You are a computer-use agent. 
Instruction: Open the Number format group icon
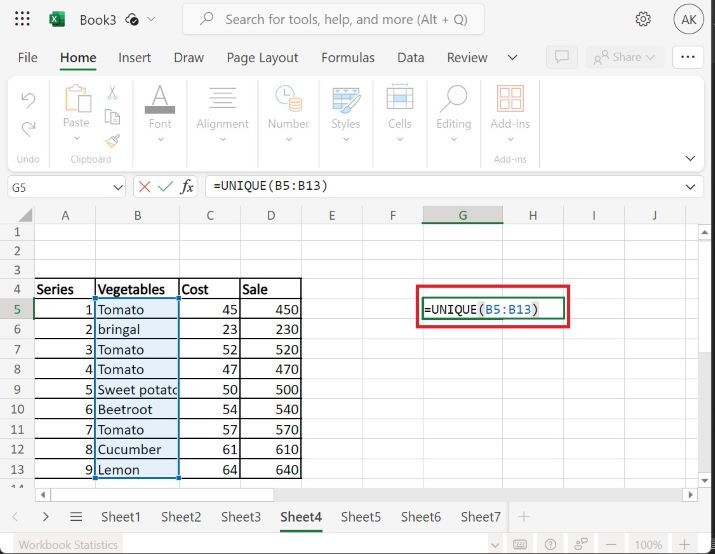[289, 98]
